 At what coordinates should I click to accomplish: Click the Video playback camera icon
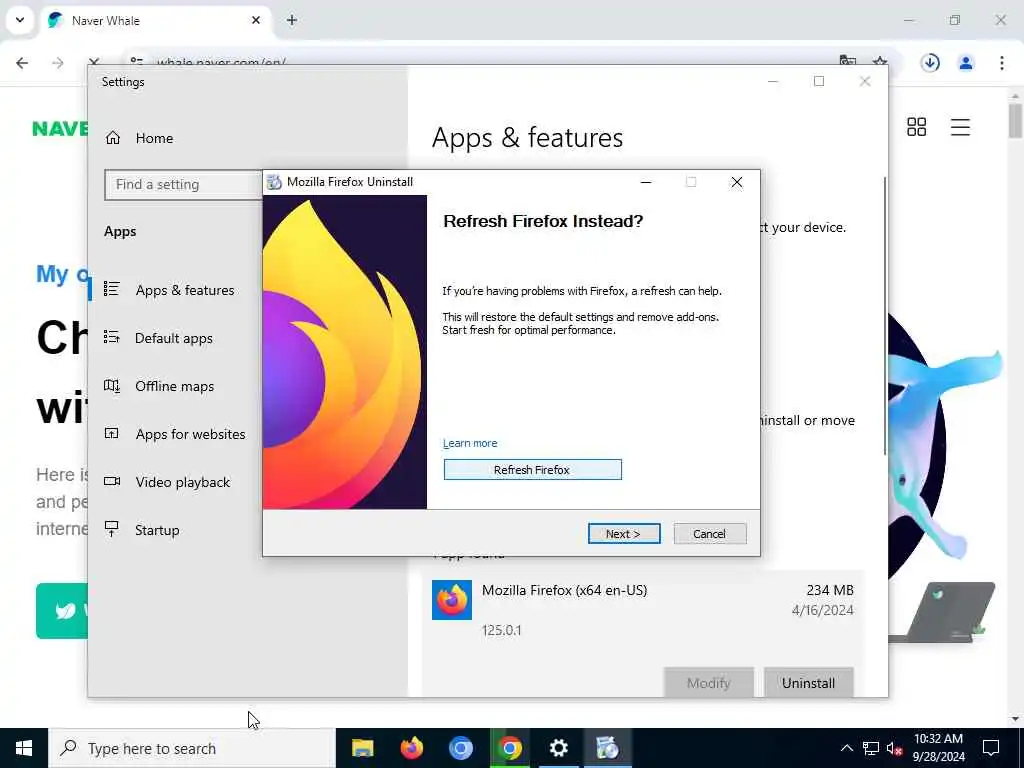click(112, 481)
